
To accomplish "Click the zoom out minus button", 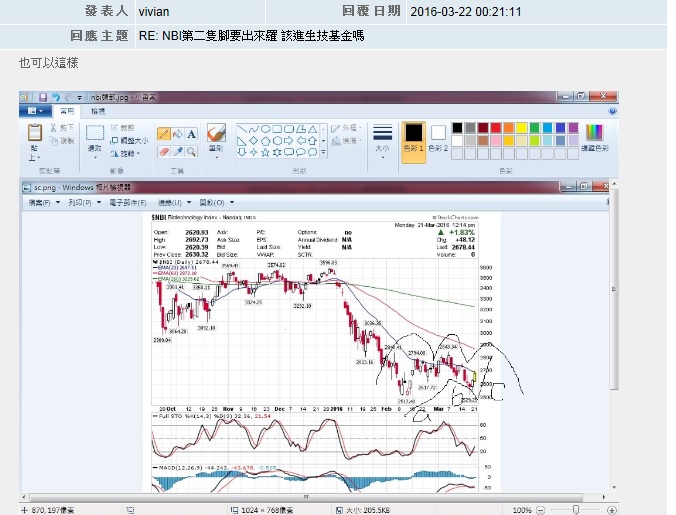I will click(x=541, y=510).
